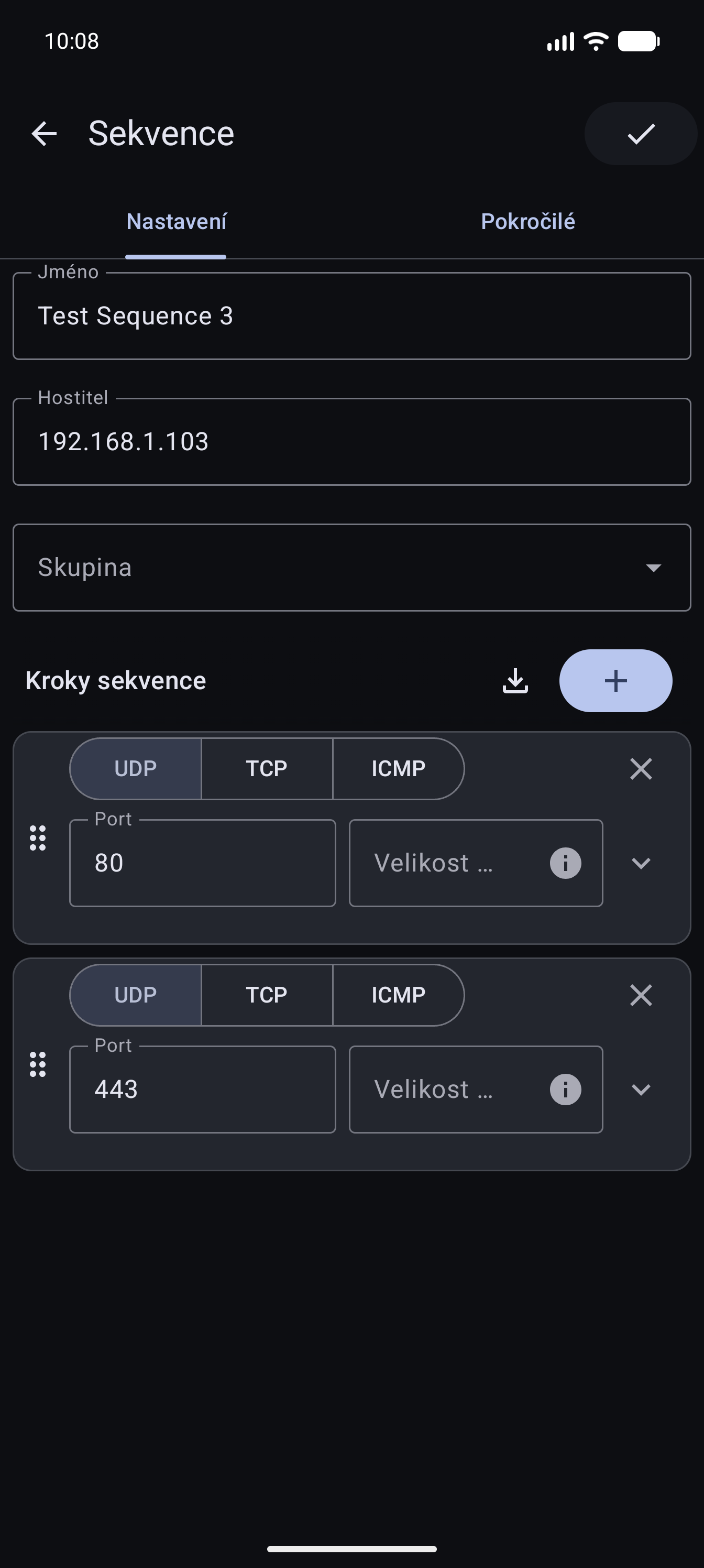Expand the port 80 step options chevron
The image size is (704, 1568).
coord(641,863)
